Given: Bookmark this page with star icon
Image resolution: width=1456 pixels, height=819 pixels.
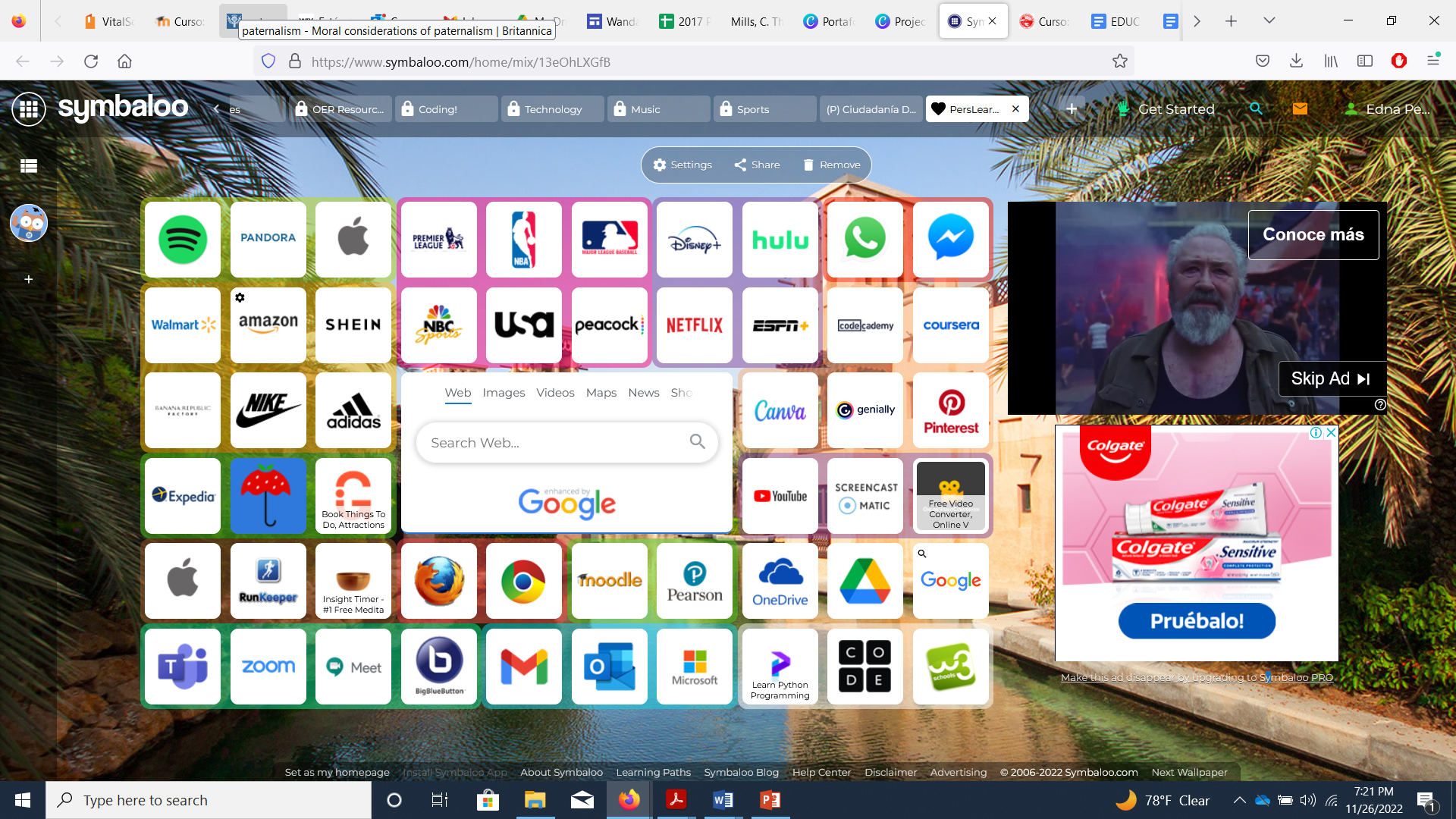Looking at the screenshot, I should [1119, 61].
